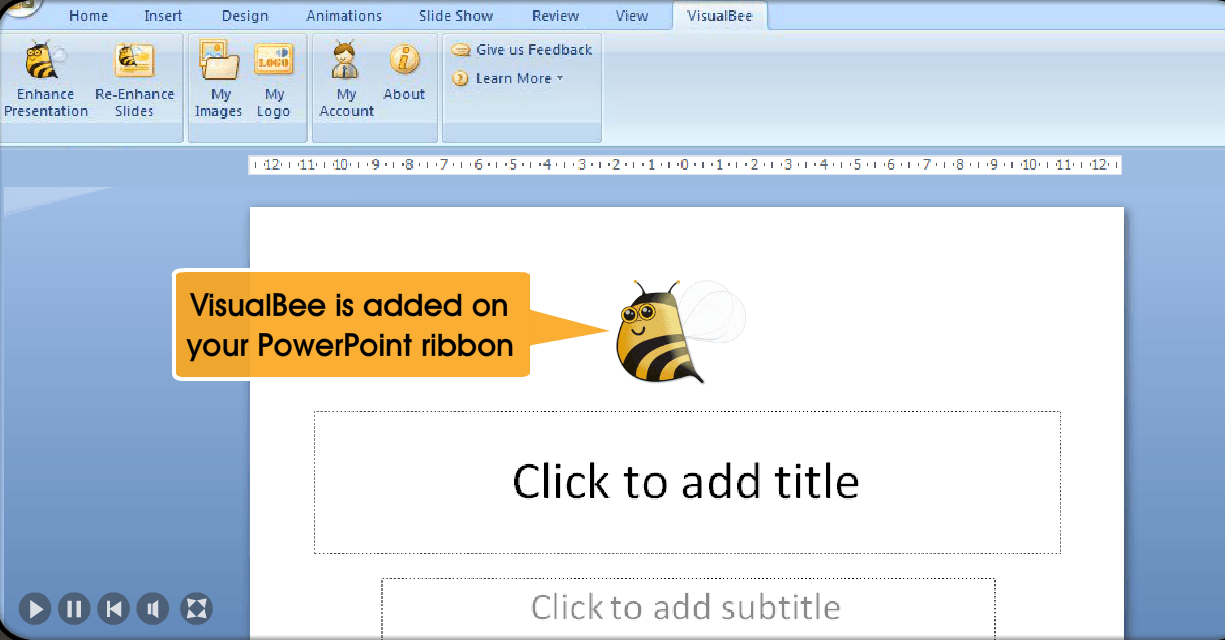The image size is (1225, 640).
Task: Click the play video control
Action: coord(34,608)
